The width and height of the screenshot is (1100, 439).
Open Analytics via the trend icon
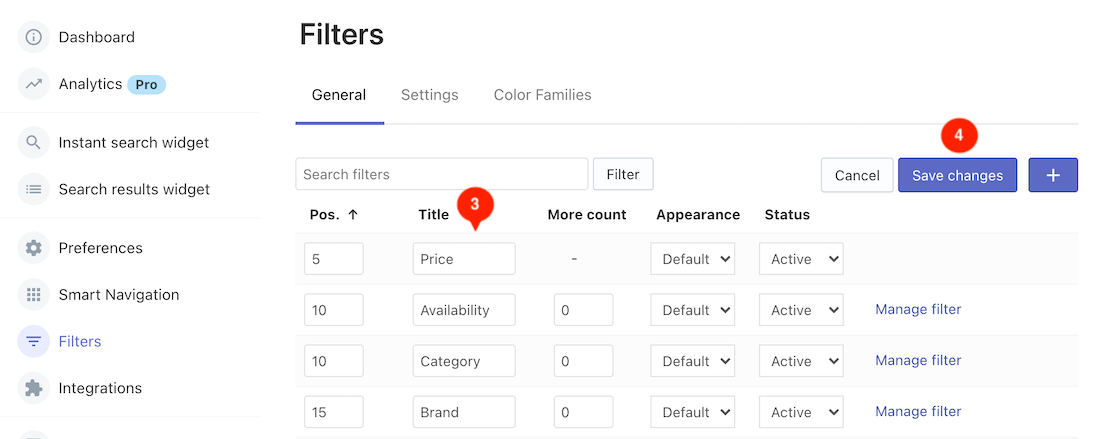(34, 84)
